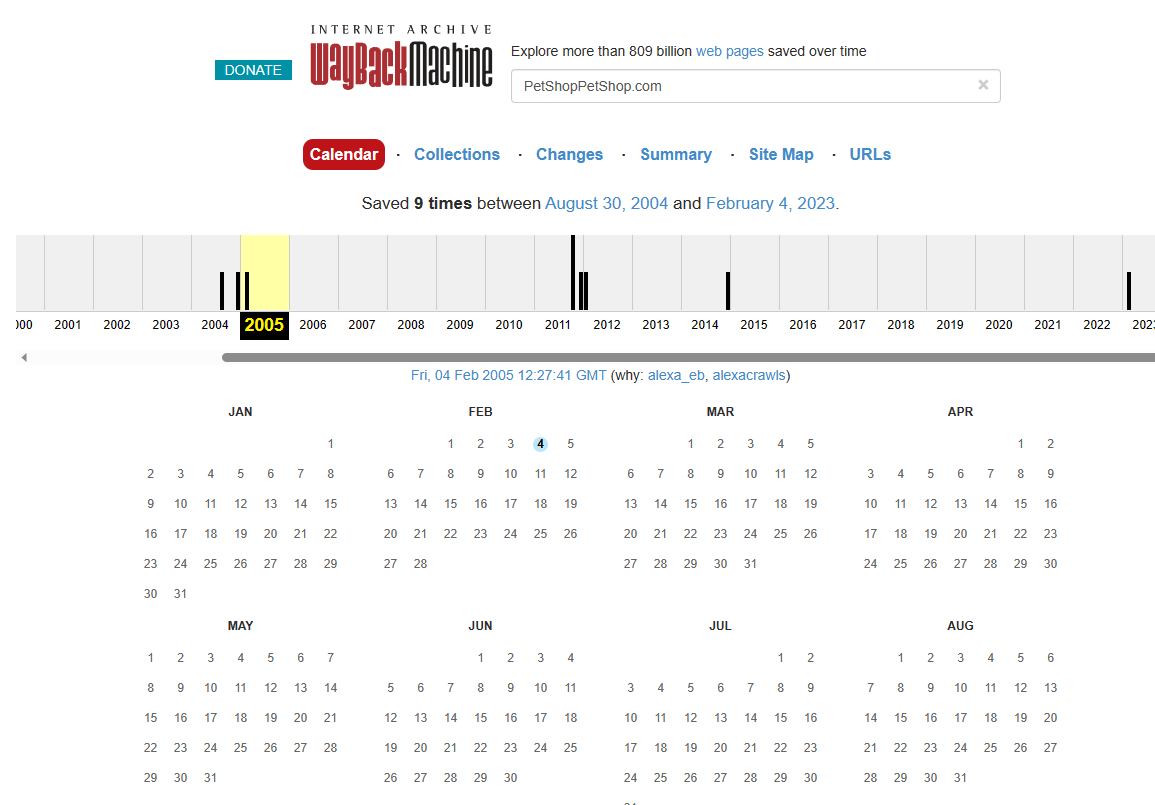Select year 2022 in the timeline
This screenshot has width=1155, height=805.
point(1097,325)
